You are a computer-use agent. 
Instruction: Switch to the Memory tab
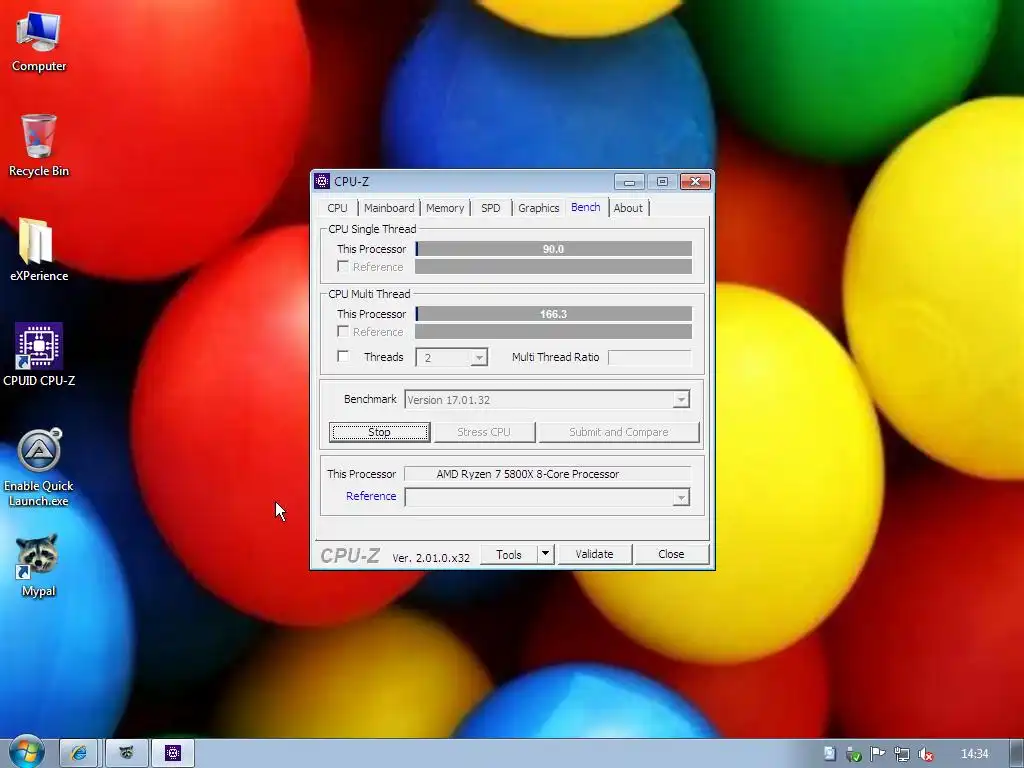(x=445, y=208)
